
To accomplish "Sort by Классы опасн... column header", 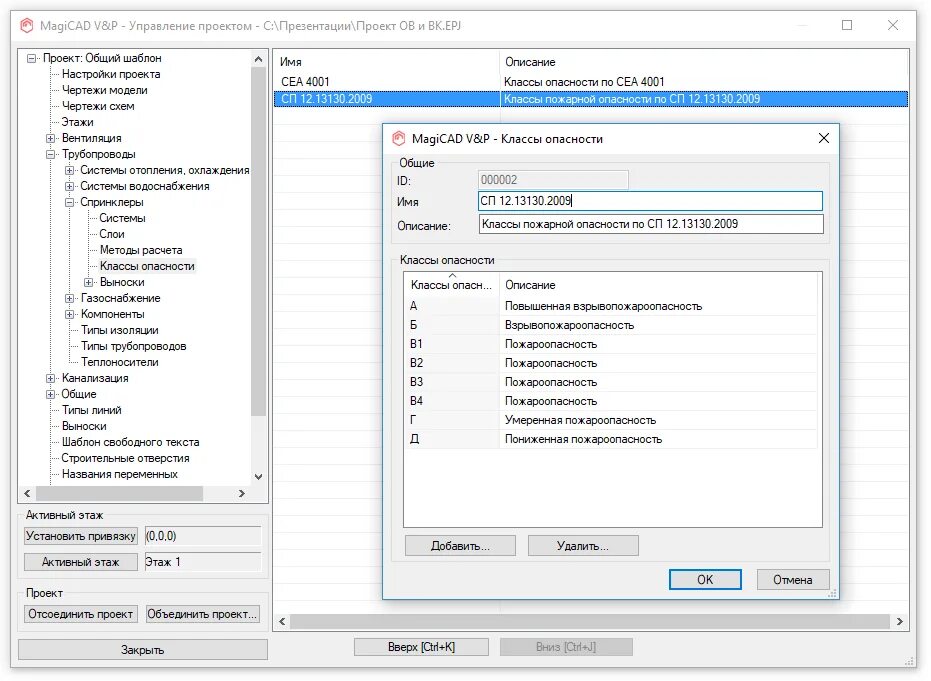I will click(451, 286).
